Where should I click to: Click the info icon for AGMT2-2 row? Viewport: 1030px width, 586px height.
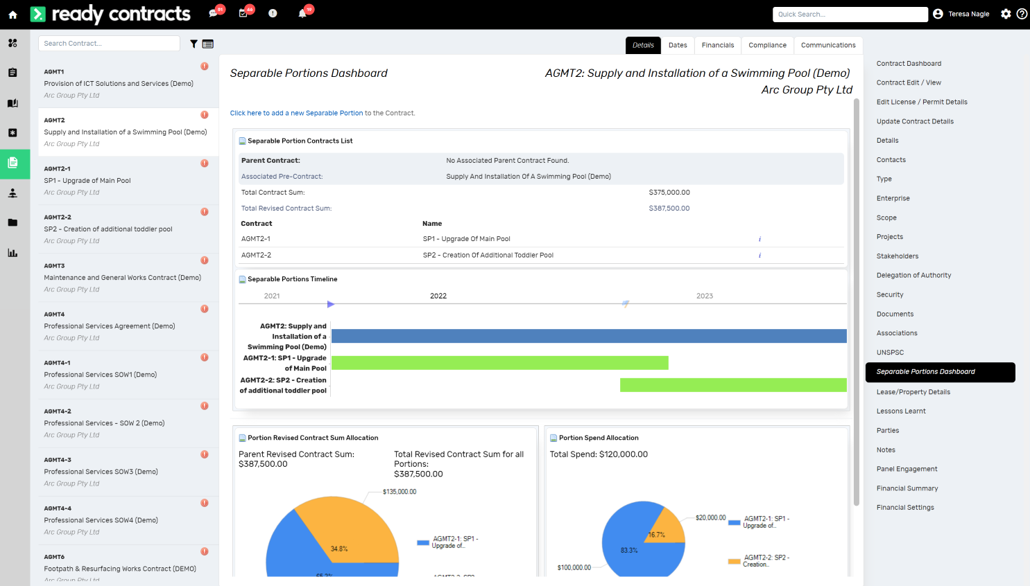pyautogui.click(x=760, y=256)
